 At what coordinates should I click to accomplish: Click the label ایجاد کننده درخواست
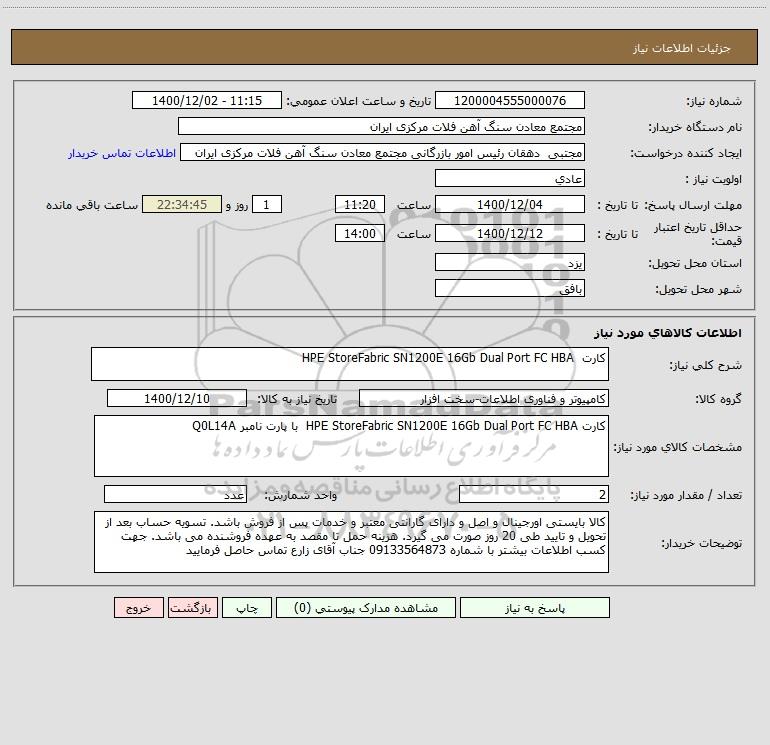686,153
